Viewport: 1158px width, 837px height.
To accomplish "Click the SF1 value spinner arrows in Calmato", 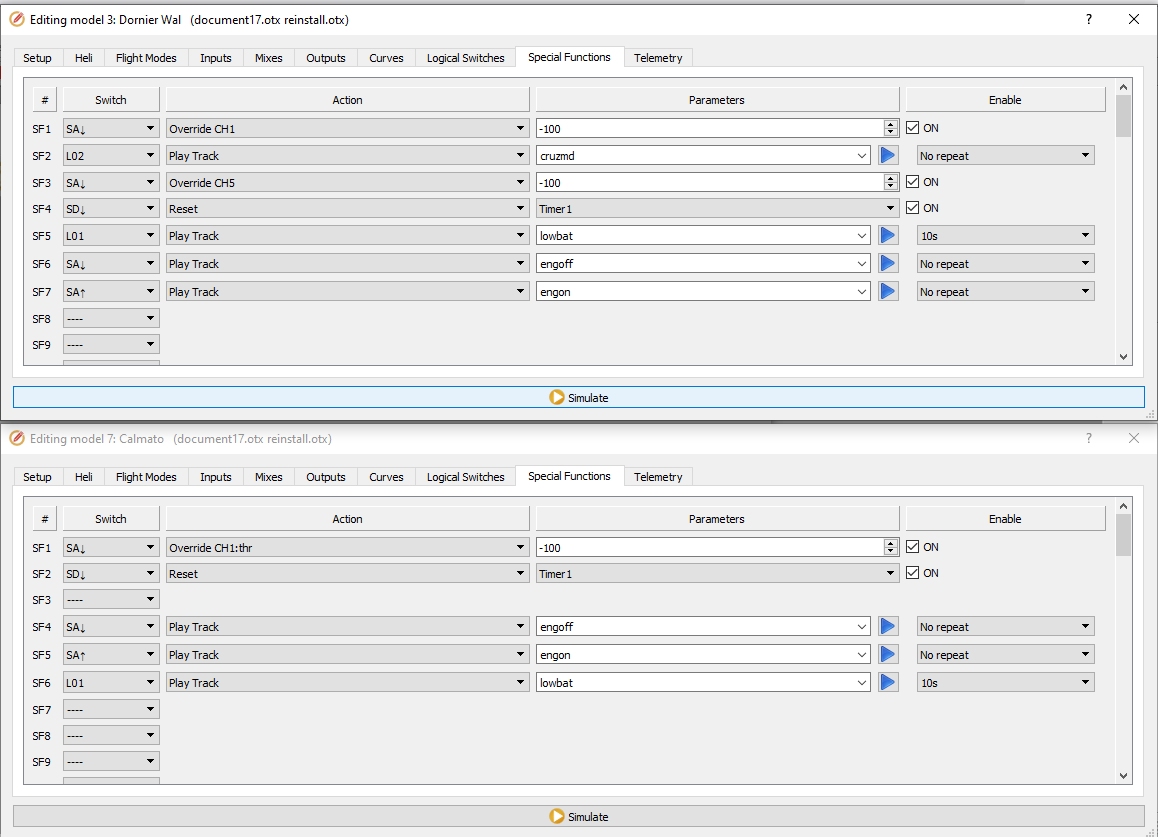I will click(x=891, y=547).
